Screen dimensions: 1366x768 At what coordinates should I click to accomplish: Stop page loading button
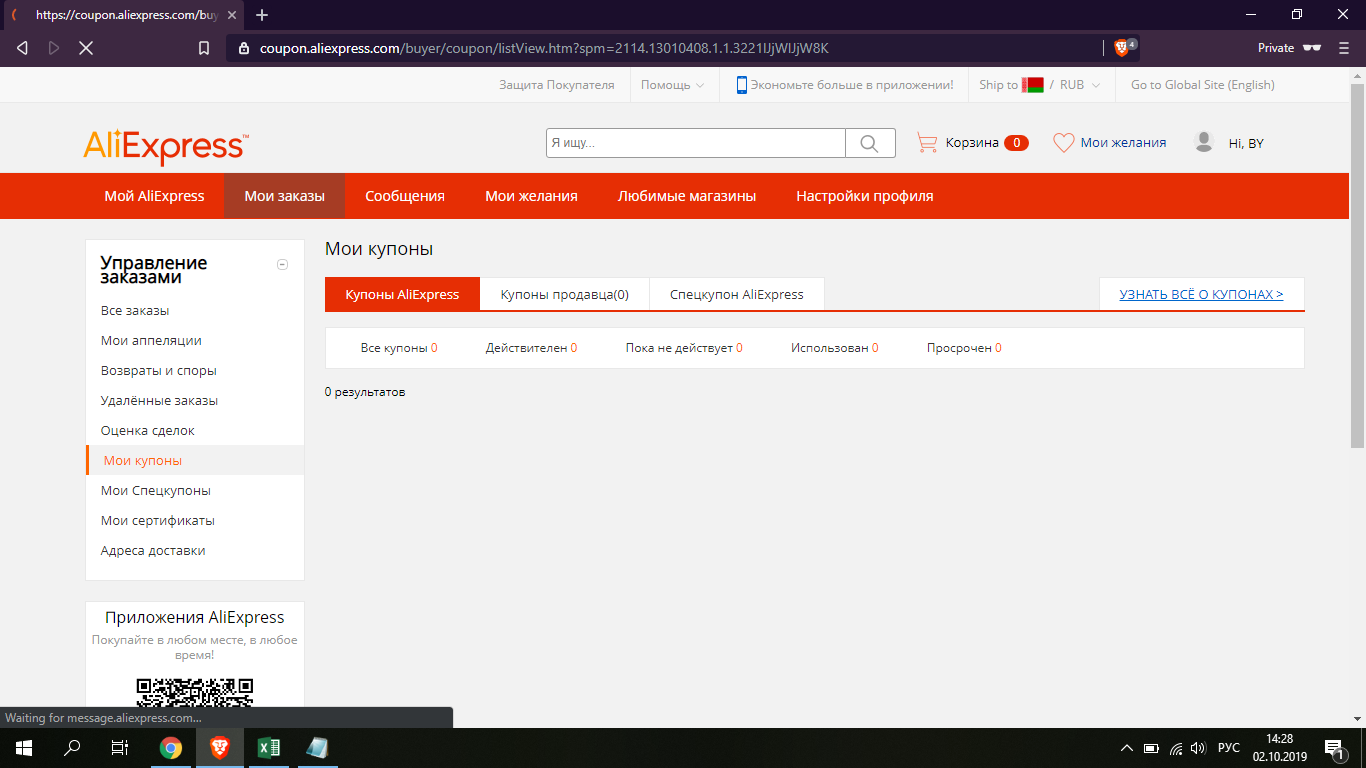click(86, 48)
